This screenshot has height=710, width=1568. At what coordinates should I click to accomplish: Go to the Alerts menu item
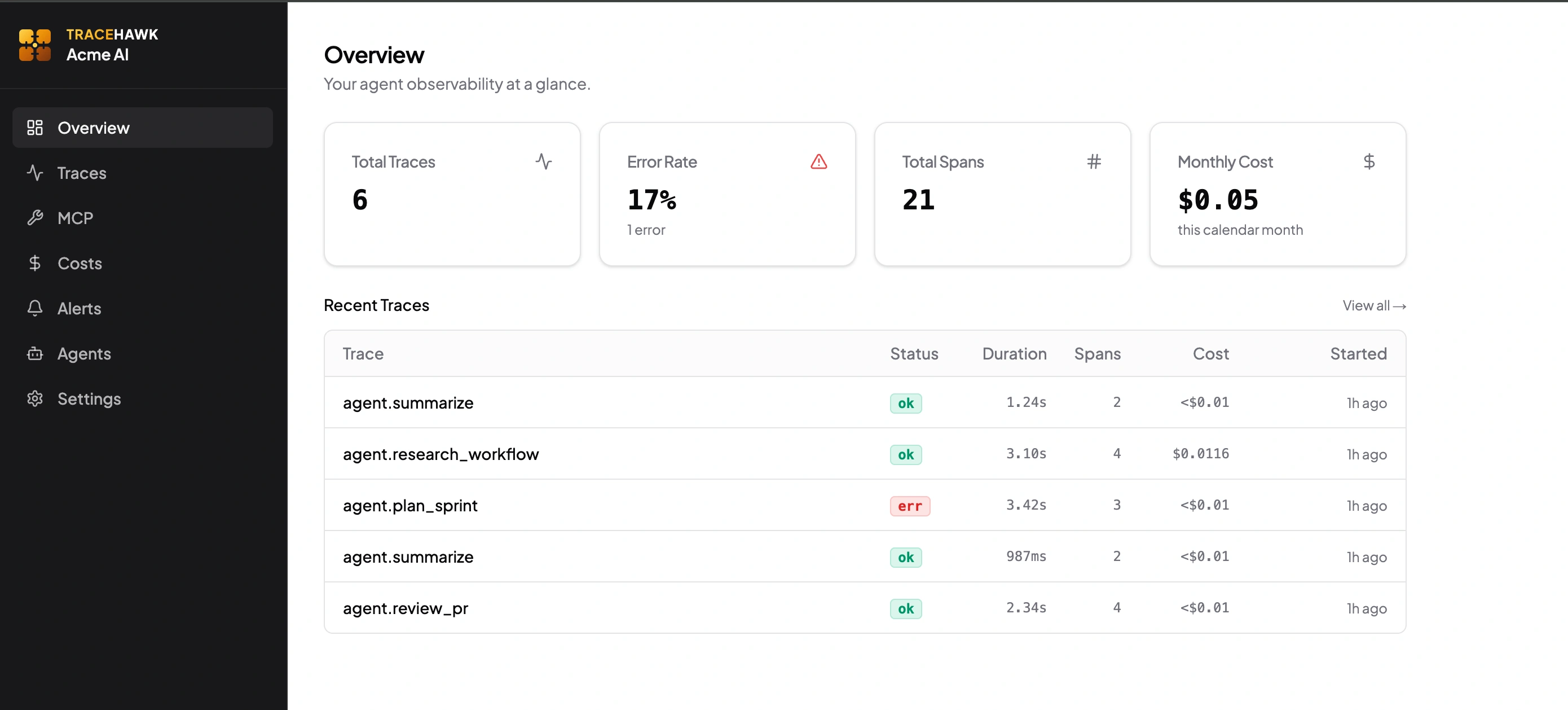pyautogui.click(x=79, y=308)
